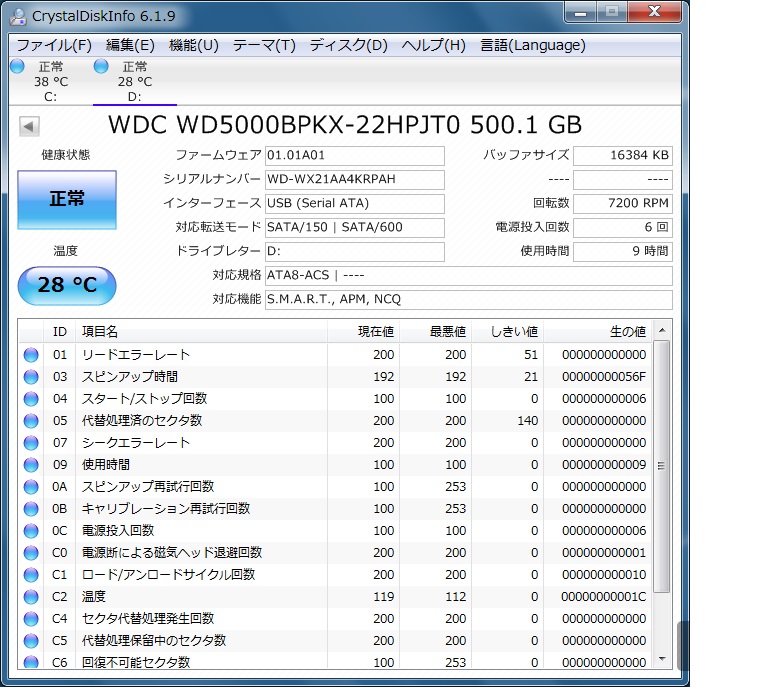Viewport: 768px width, 687px height.
Task: Select raw value 00000000056F
Action: pyautogui.click(x=604, y=377)
